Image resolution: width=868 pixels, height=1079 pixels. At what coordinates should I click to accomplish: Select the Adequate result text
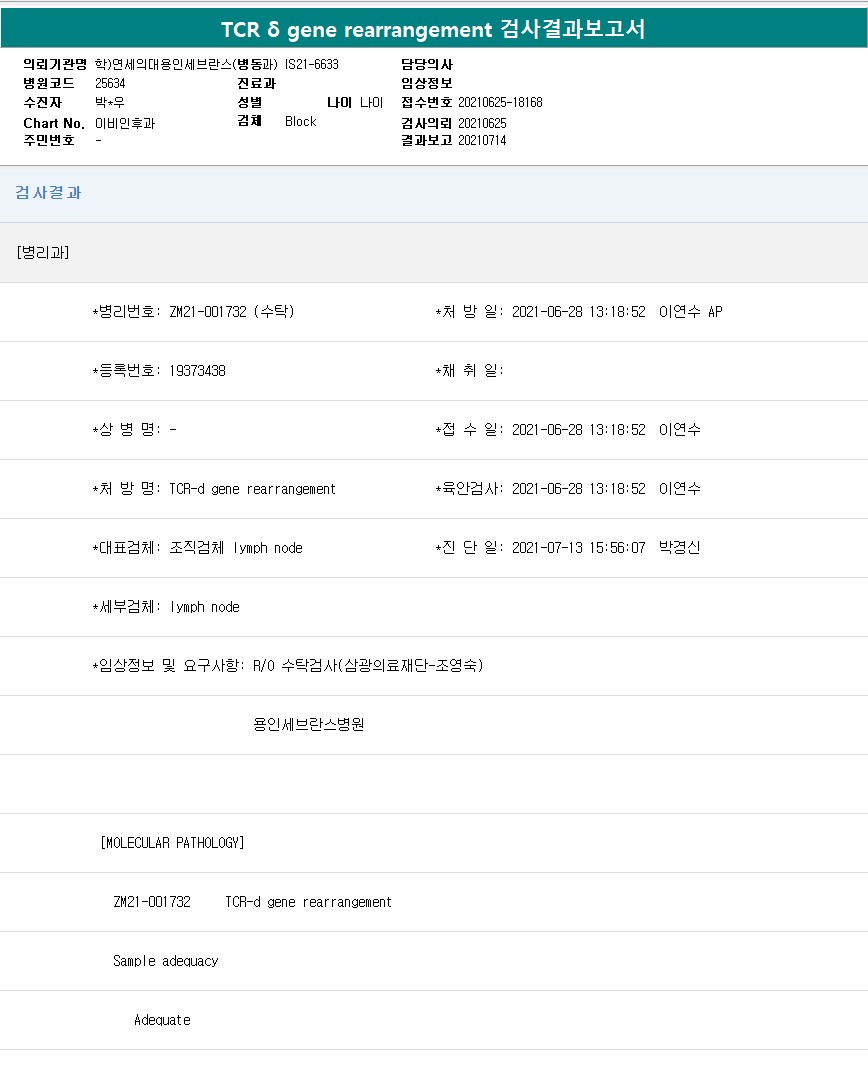click(x=162, y=1020)
